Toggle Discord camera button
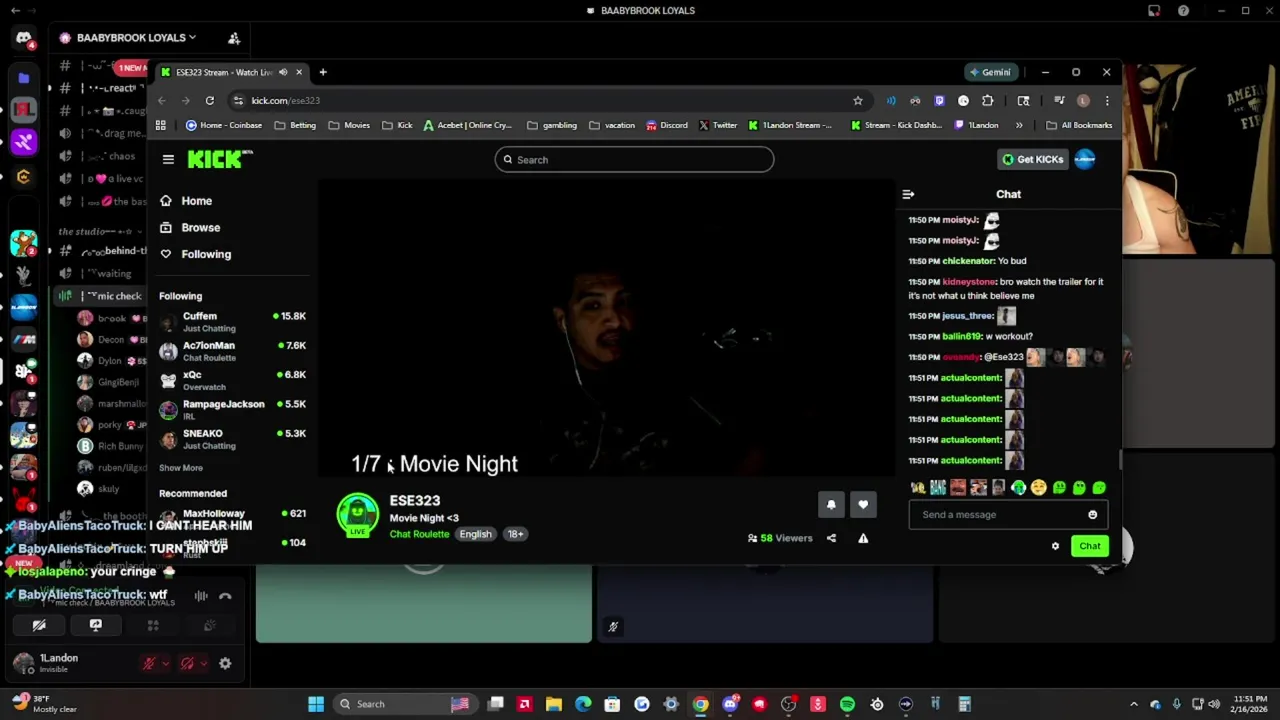 pyautogui.click(x=39, y=625)
